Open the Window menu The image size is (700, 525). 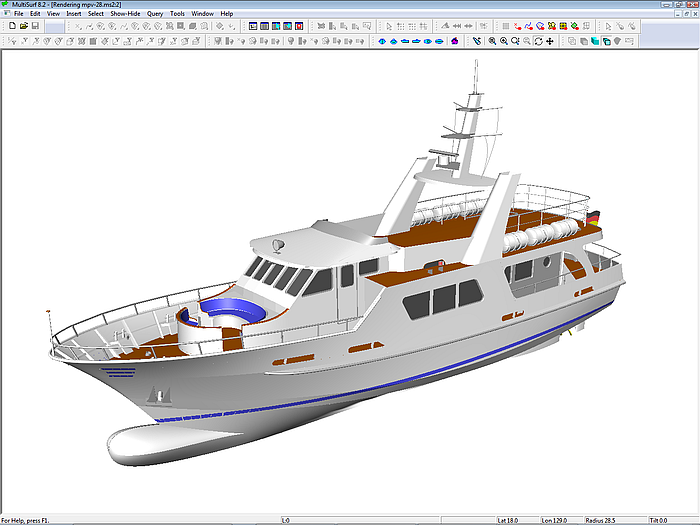[202, 14]
